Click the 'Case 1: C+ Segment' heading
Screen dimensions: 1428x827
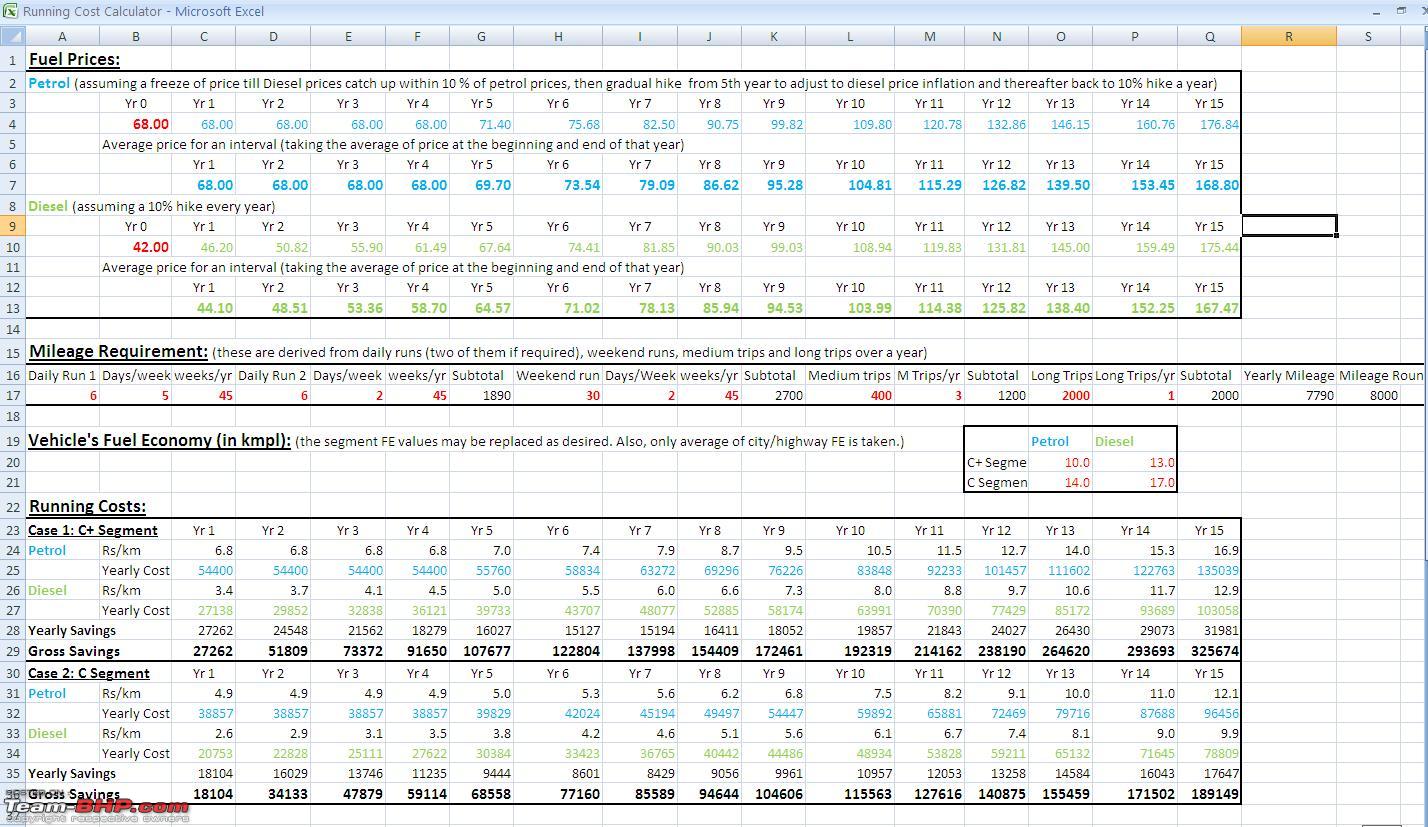pyautogui.click(x=93, y=530)
